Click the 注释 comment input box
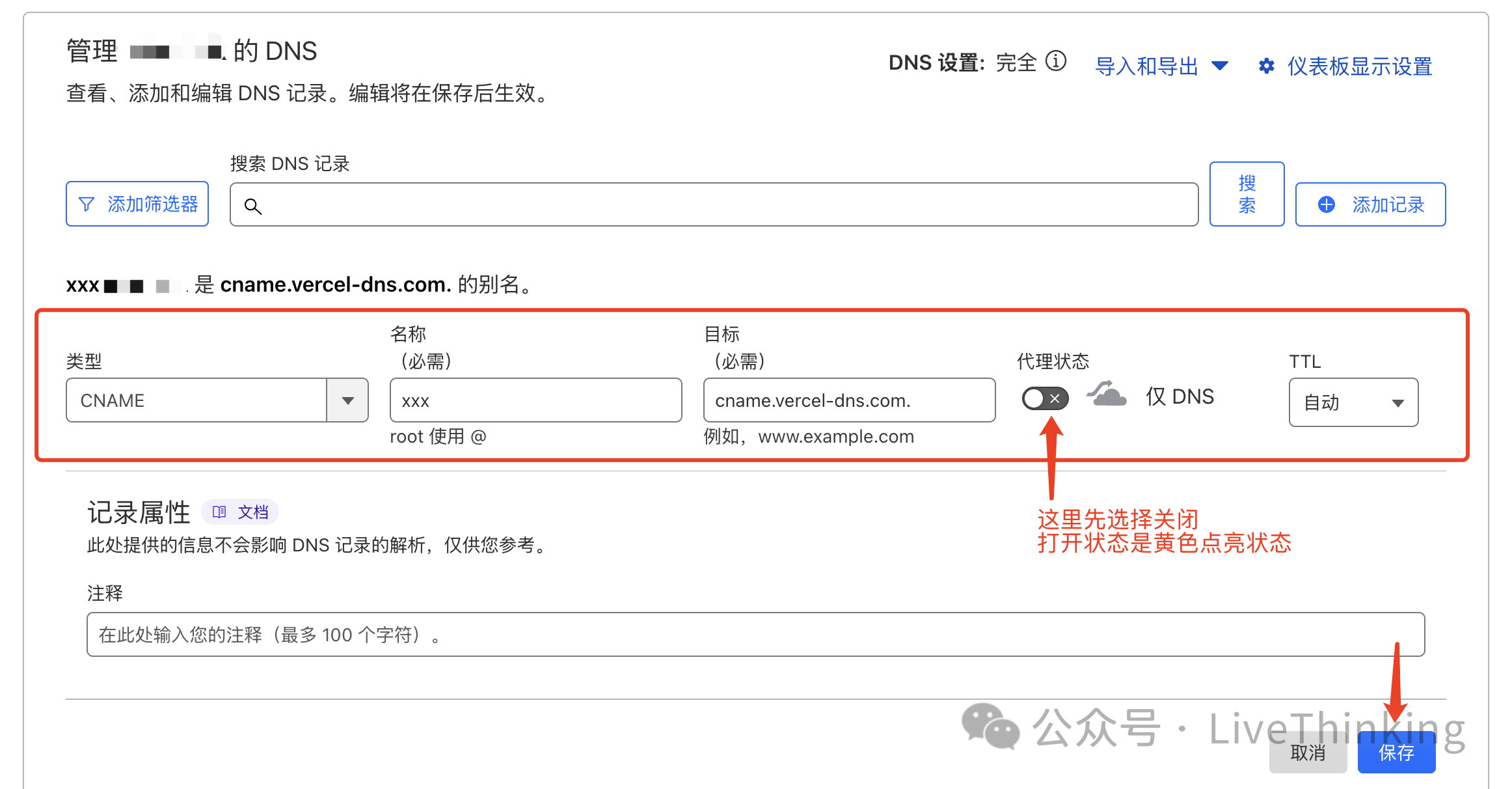Viewport: 1512px width, 789px height. coord(755,634)
